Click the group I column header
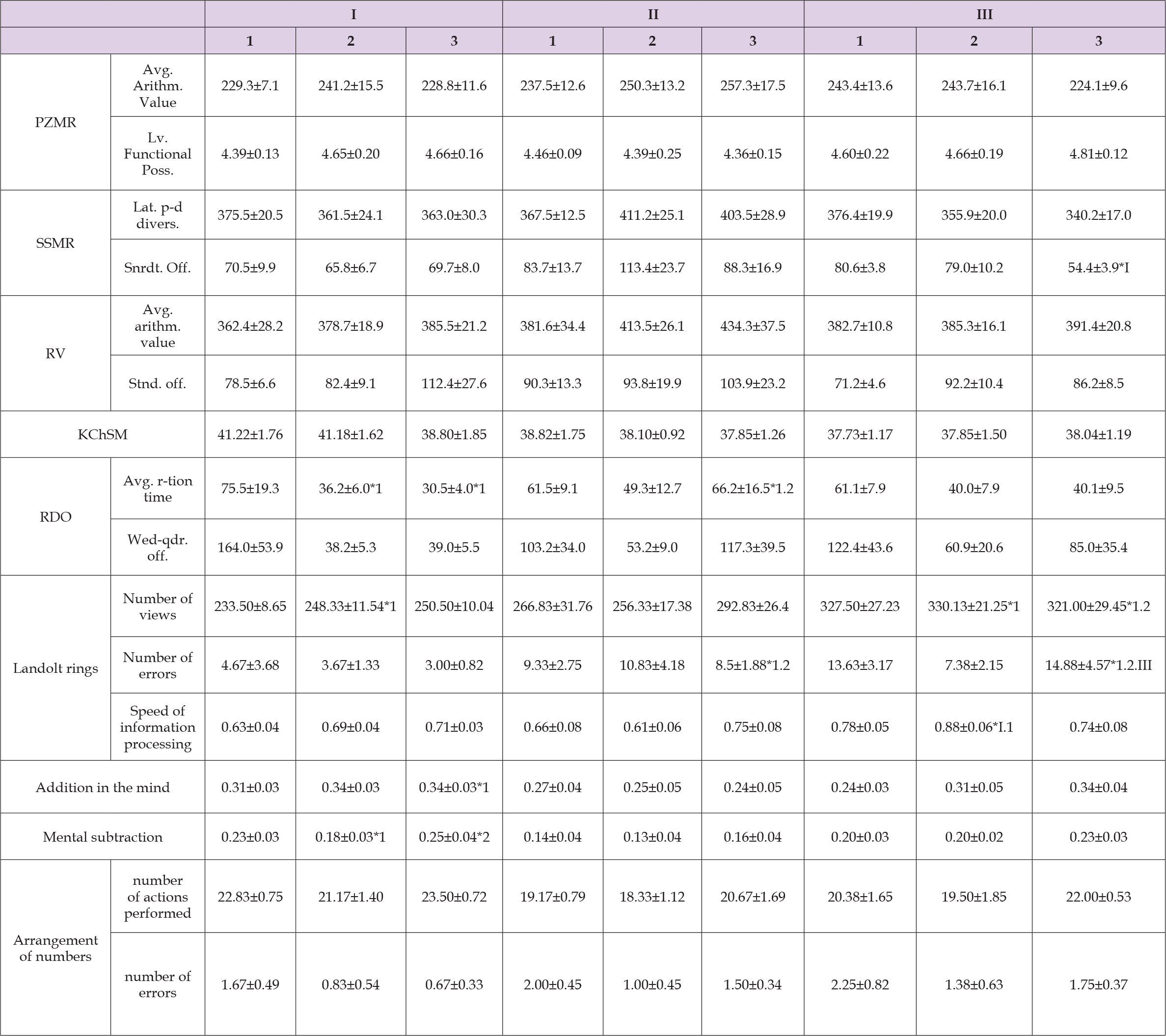The height and width of the screenshot is (1036, 1166). click(x=353, y=14)
